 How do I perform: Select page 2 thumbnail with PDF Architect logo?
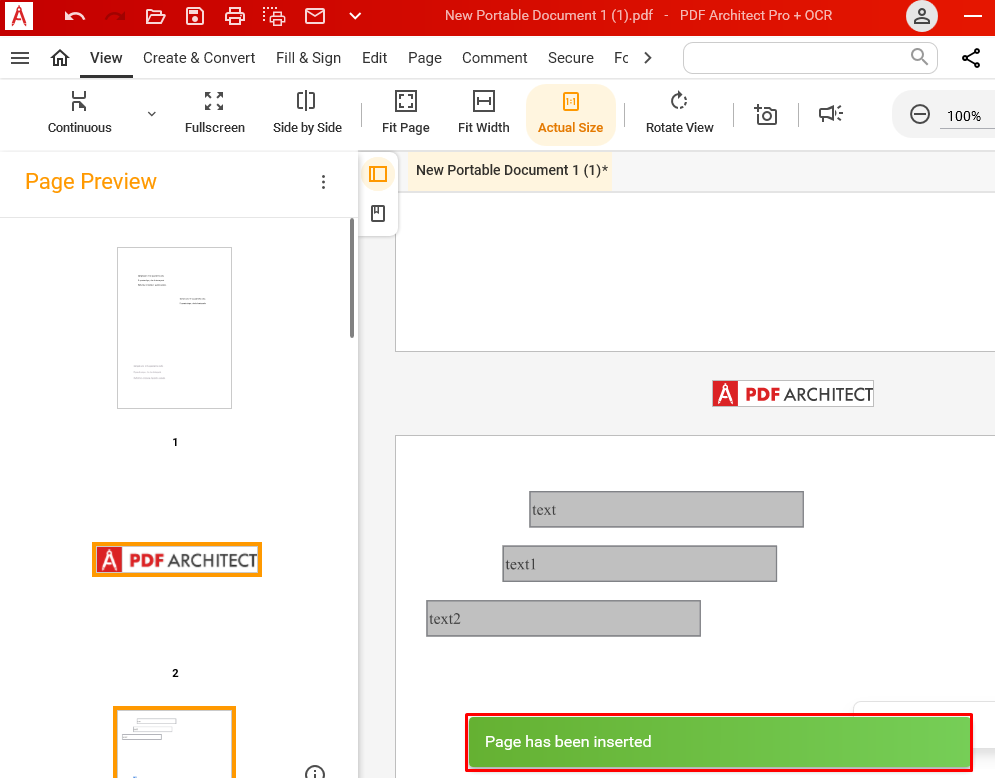pos(177,560)
